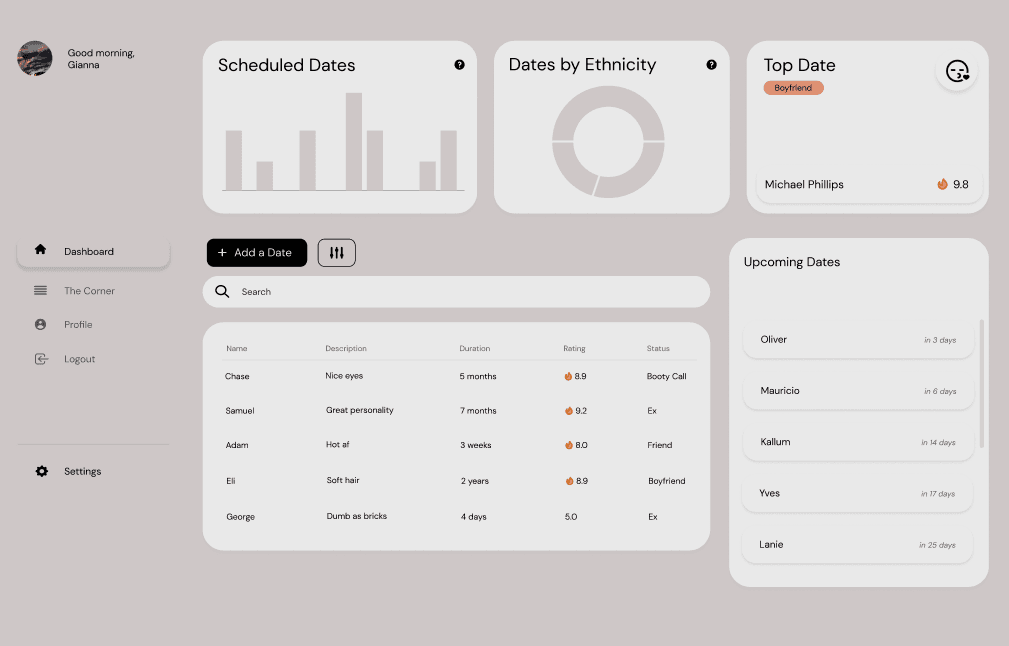The width and height of the screenshot is (1009, 646).
Task: Click the 'Nice eyes' description
Action: click(344, 376)
